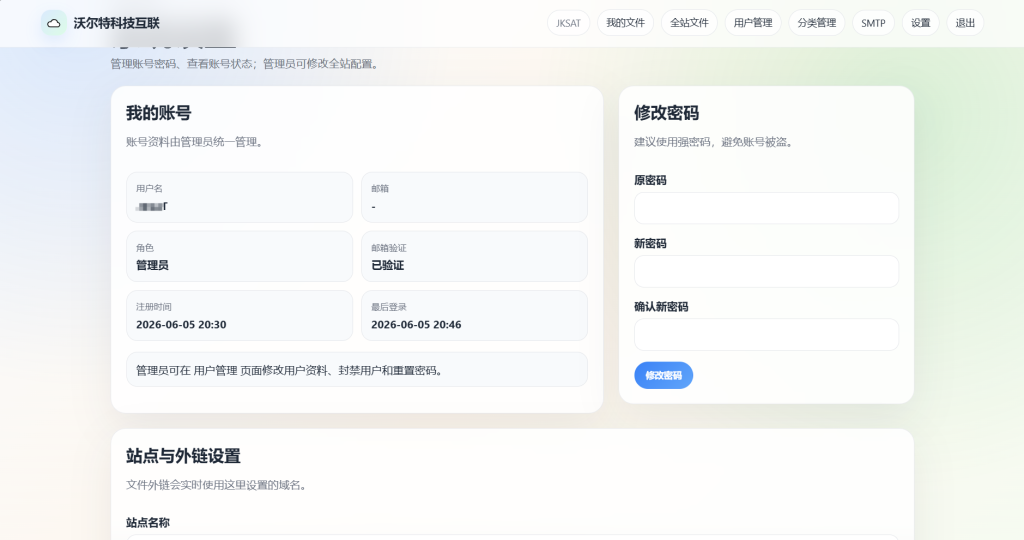Click the 已验证 email status
Image resolution: width=1024 pixels, height=540 pixels.
(x=387, y=265)
